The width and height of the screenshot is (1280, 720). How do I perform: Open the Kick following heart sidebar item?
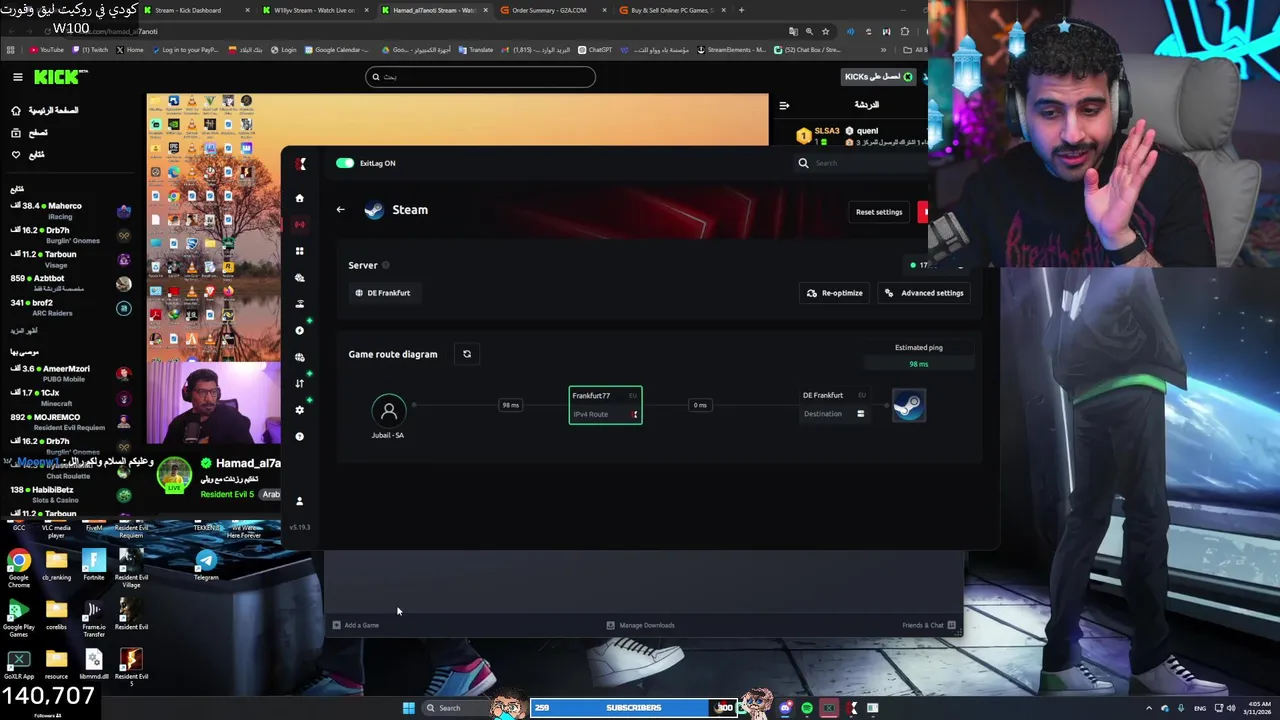28,155
